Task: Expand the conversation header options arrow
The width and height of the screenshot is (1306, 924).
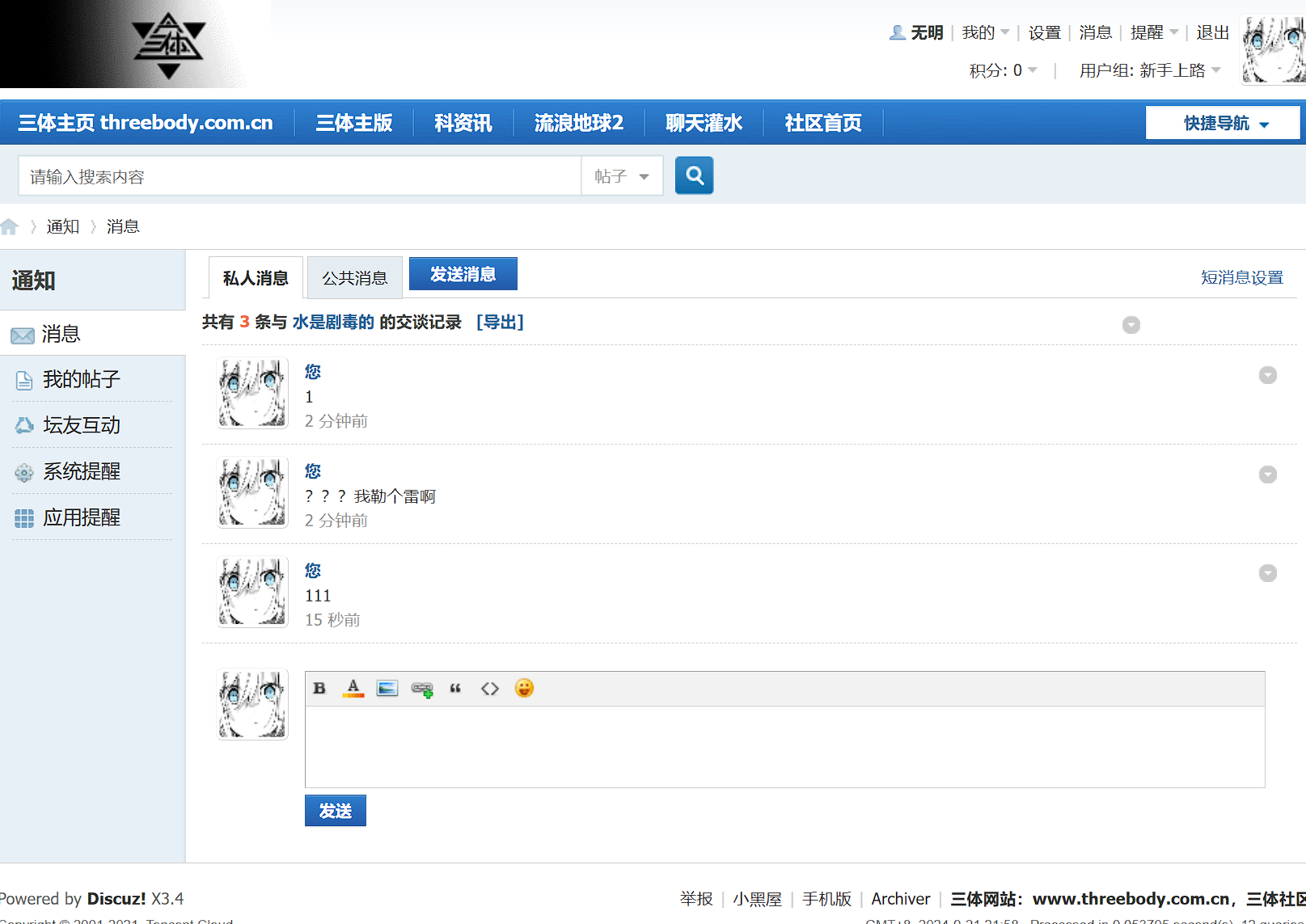Action: 1131,325
